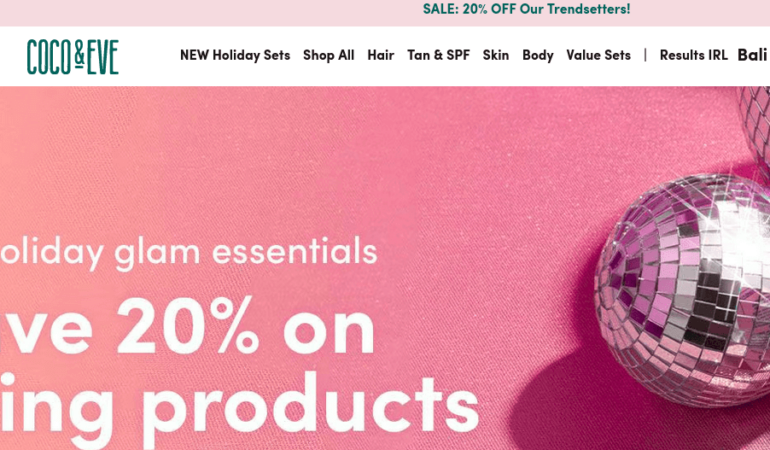Click the holiday glam essentials banner text
The width and height of the screenshot is (770, 450).
189,252
